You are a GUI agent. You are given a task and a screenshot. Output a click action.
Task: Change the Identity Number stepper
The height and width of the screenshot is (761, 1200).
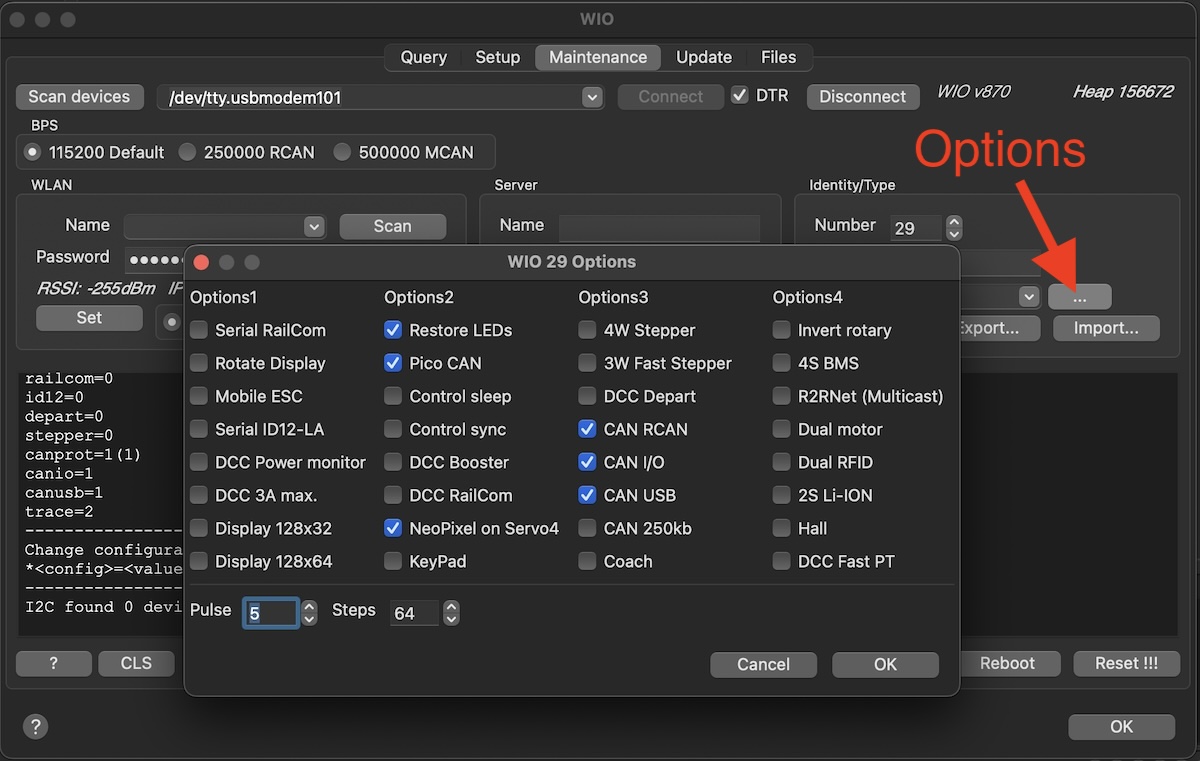tap(954, 228)
